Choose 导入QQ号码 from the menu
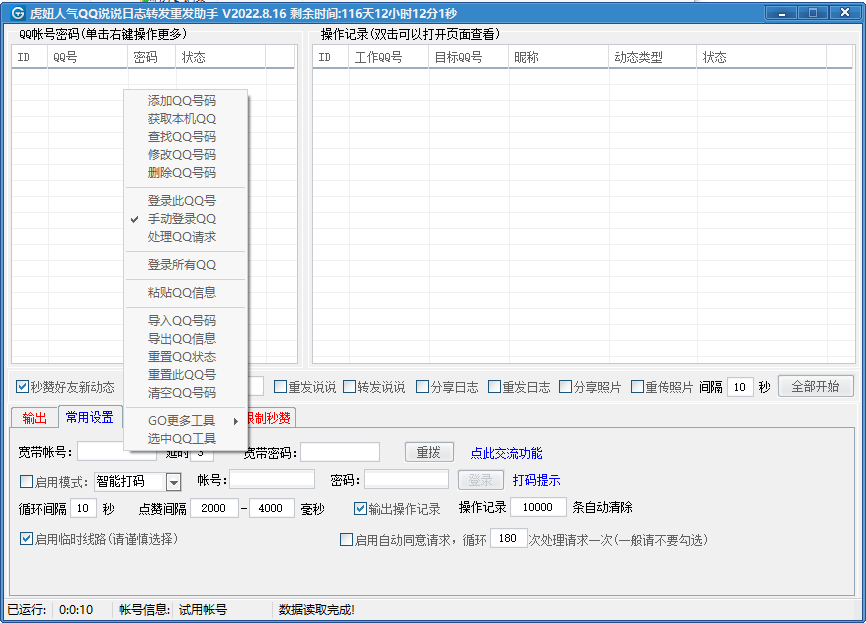The image size is (866, 623). point(186,320)
